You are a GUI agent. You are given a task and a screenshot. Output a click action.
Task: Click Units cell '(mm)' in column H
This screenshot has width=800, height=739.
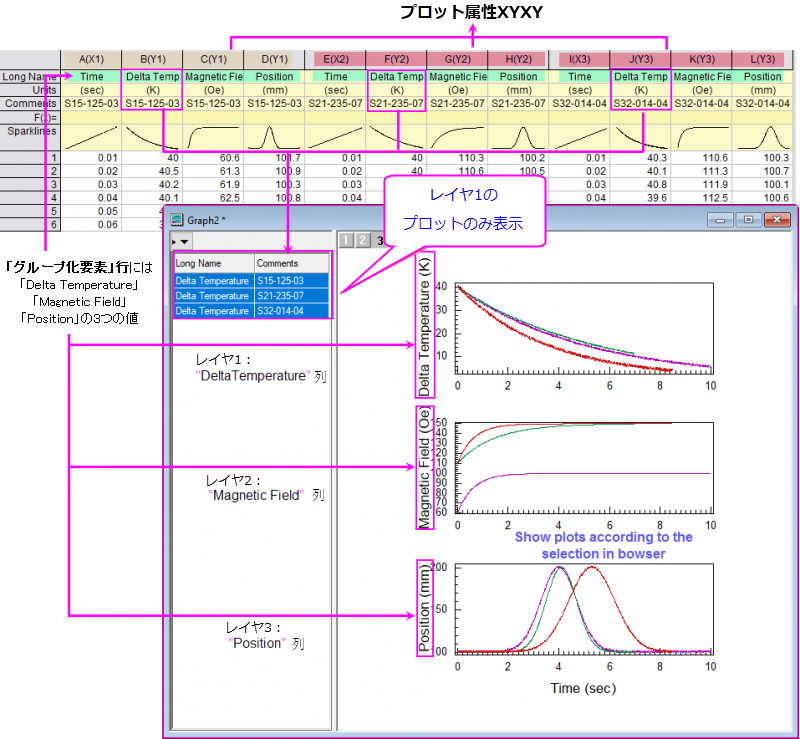pyautogui.click(x=518, y=90)
